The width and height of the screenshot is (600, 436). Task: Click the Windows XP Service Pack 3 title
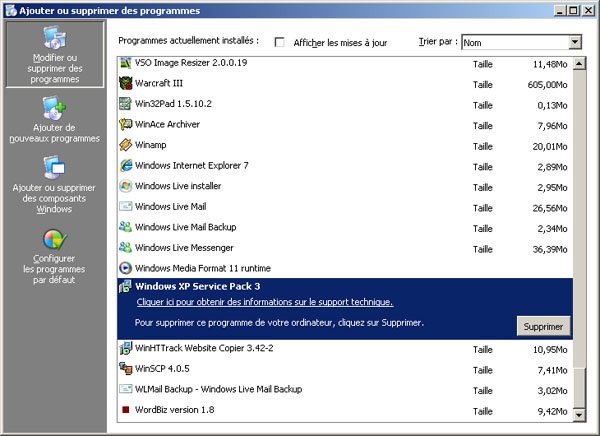[198, 286]
